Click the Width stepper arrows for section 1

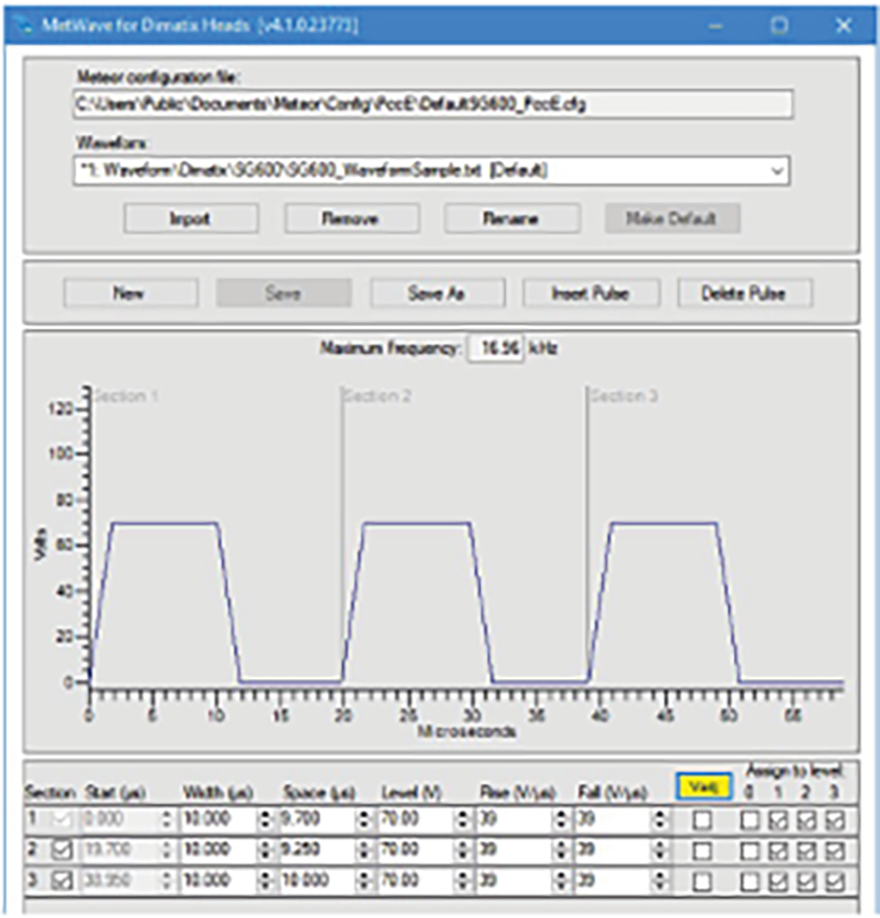266,820
